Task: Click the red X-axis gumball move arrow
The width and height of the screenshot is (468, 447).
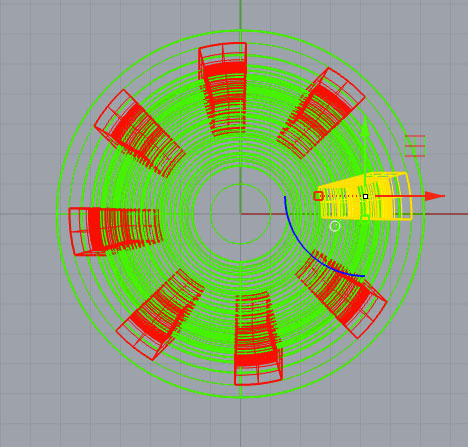Action: point(435,196)
